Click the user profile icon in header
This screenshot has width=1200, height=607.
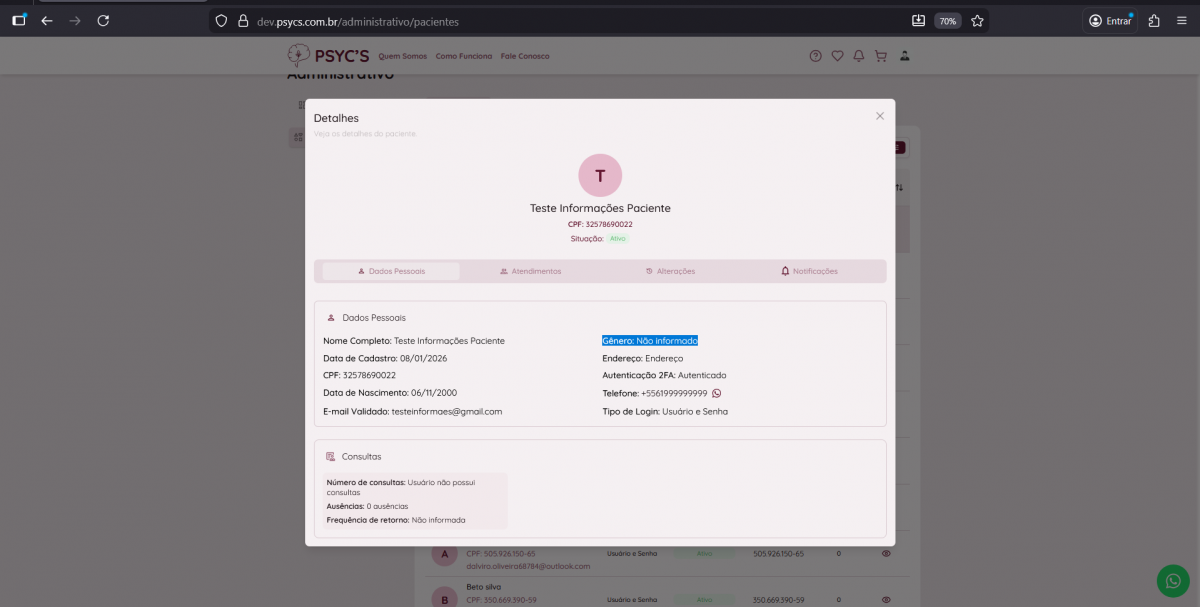coord(905,56)
